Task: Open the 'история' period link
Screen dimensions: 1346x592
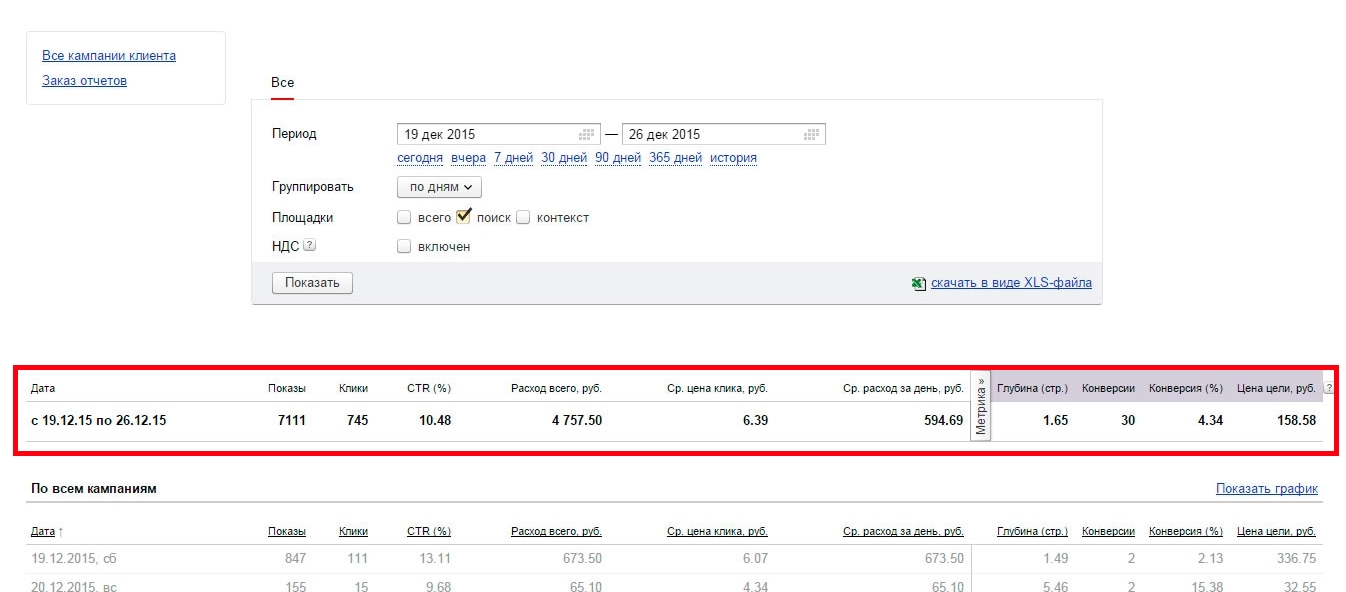Action: [733, 158]
